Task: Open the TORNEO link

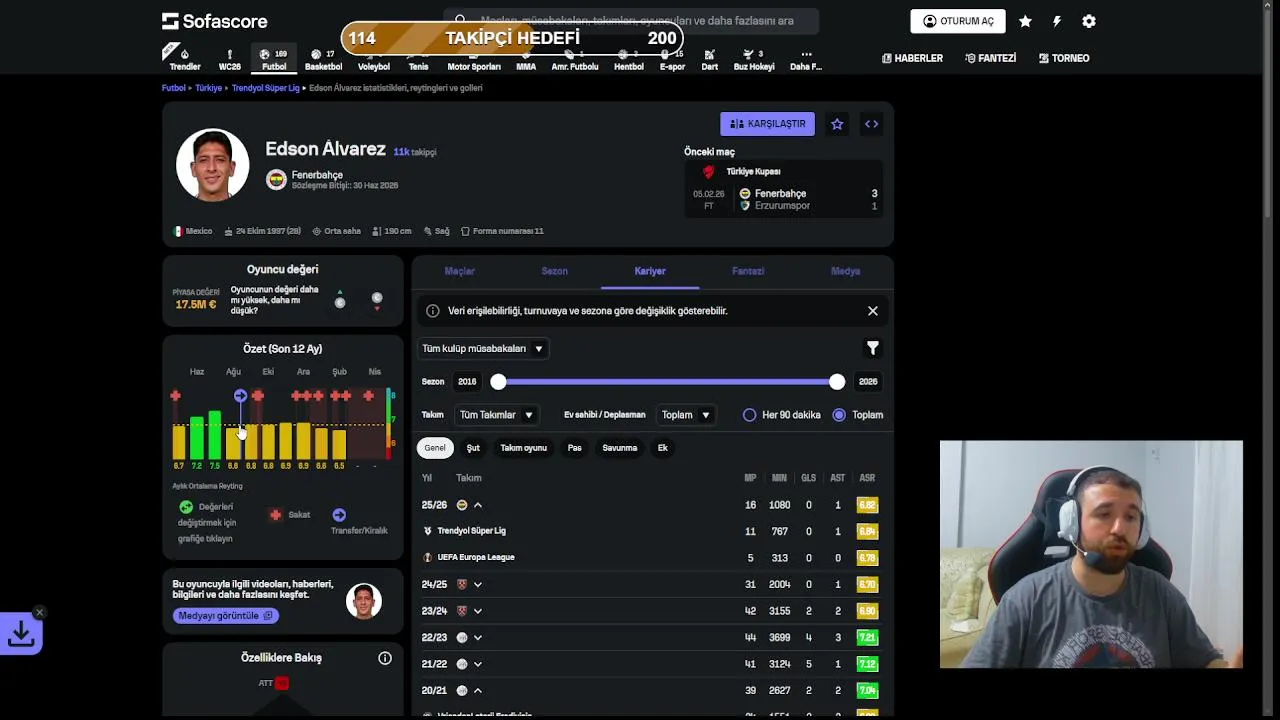Action: (x=1064, y=58)
